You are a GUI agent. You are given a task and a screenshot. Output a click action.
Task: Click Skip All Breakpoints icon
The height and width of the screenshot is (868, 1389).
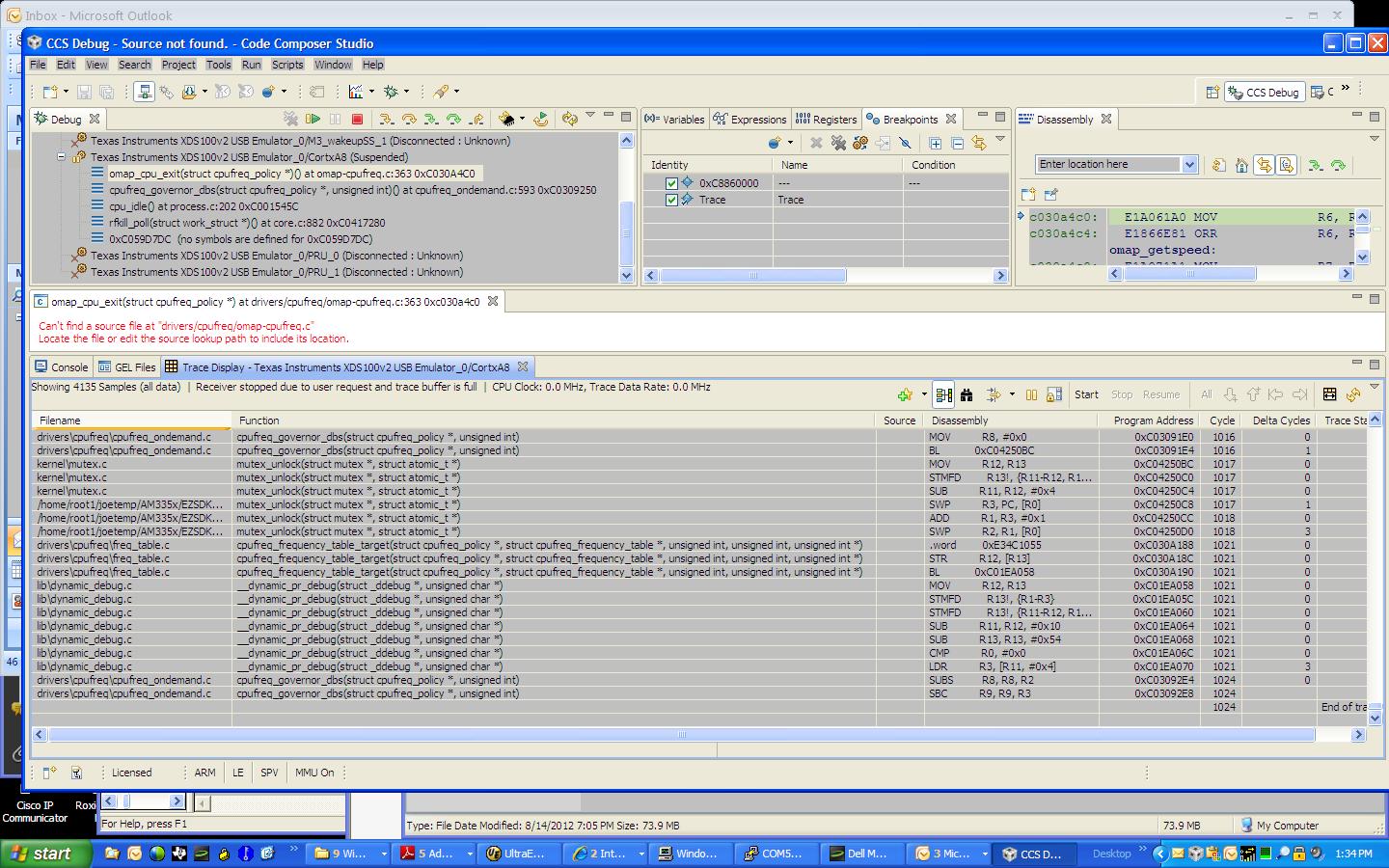pos(905,143)
